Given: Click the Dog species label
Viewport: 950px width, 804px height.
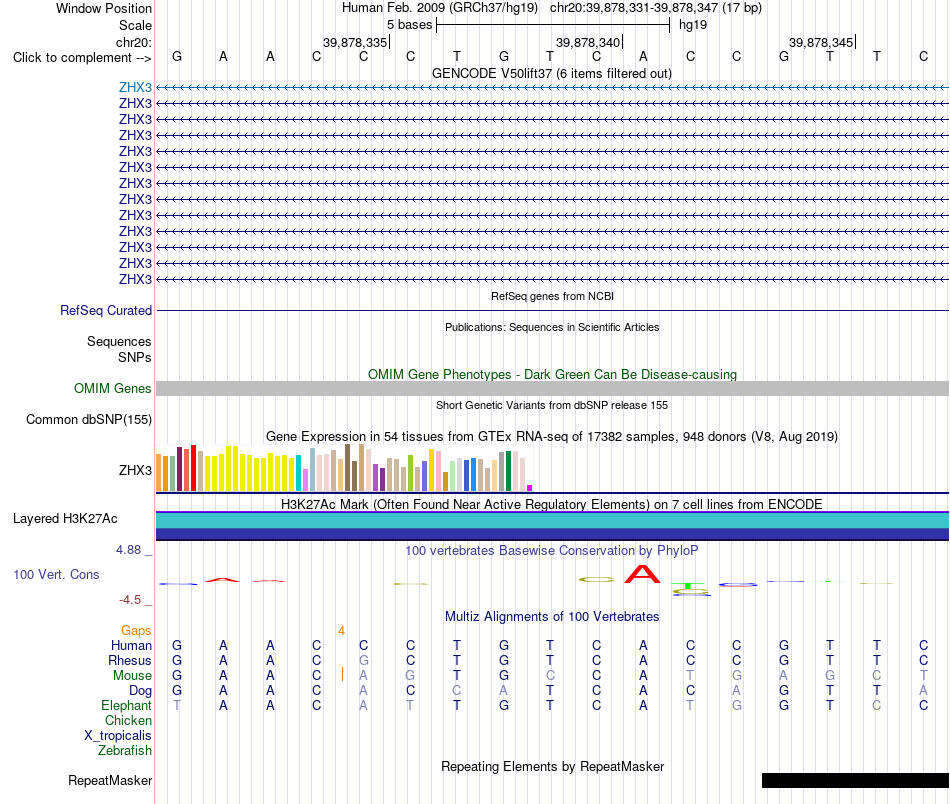Looking at the screenshot, I should (x=140, y=691).
